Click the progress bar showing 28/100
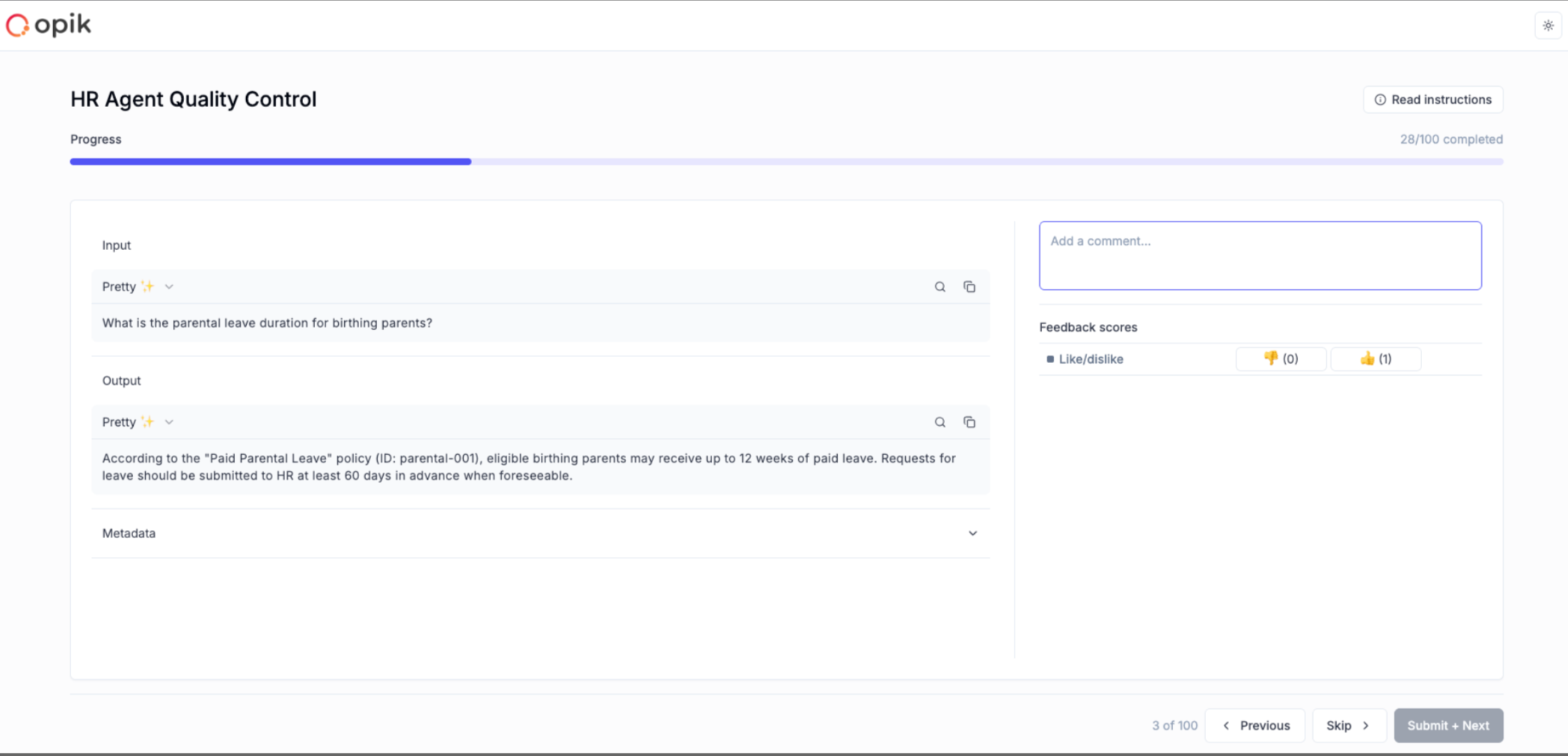The image size is (1568, 756). (x=785, y=161)
